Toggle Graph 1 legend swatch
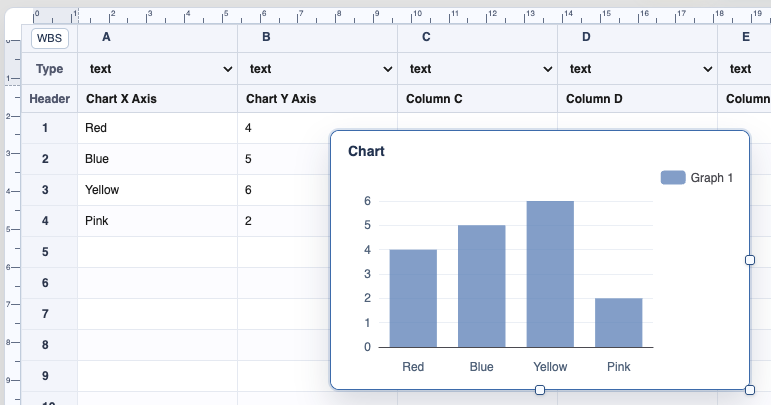 click(673, 177)
